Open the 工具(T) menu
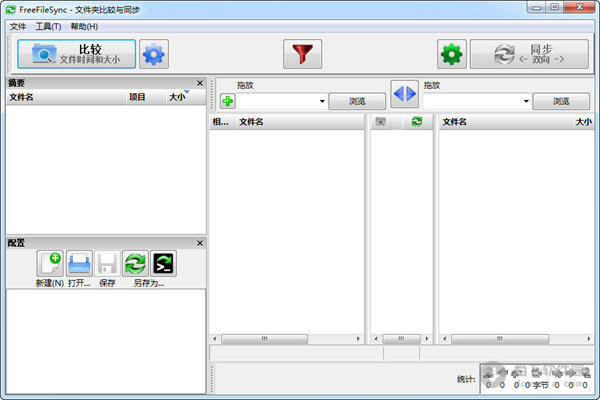The height and width of the screenshot is (400, 600). pos(48,26)
